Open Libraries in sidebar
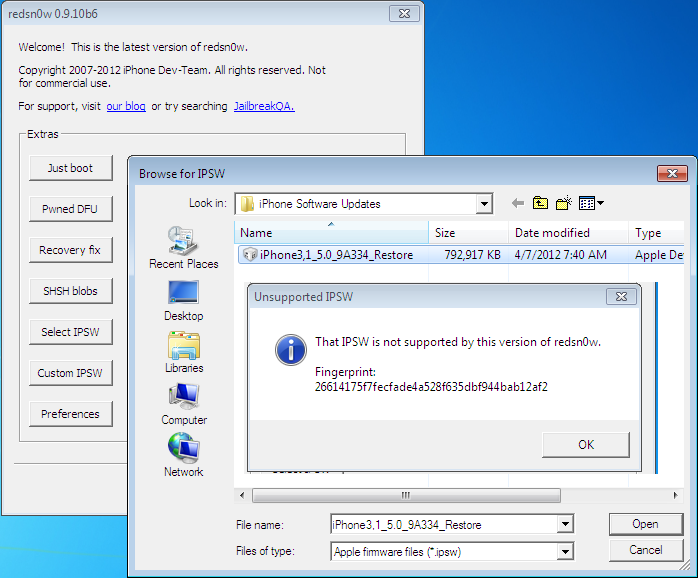 184,352
